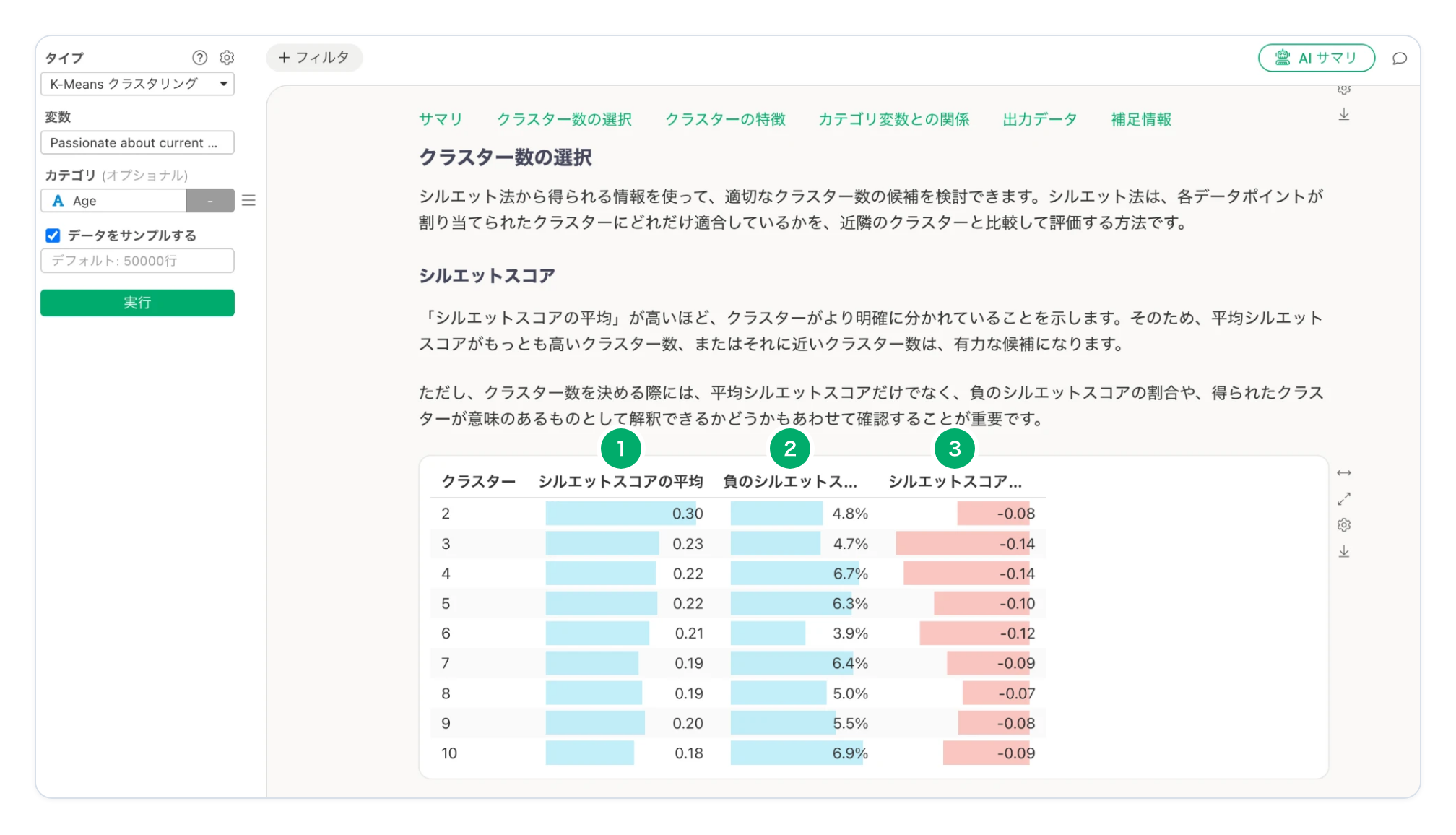Add a filter with + フィルタ
Viewport: 1456px width, 835px height.
click(314, 58)
